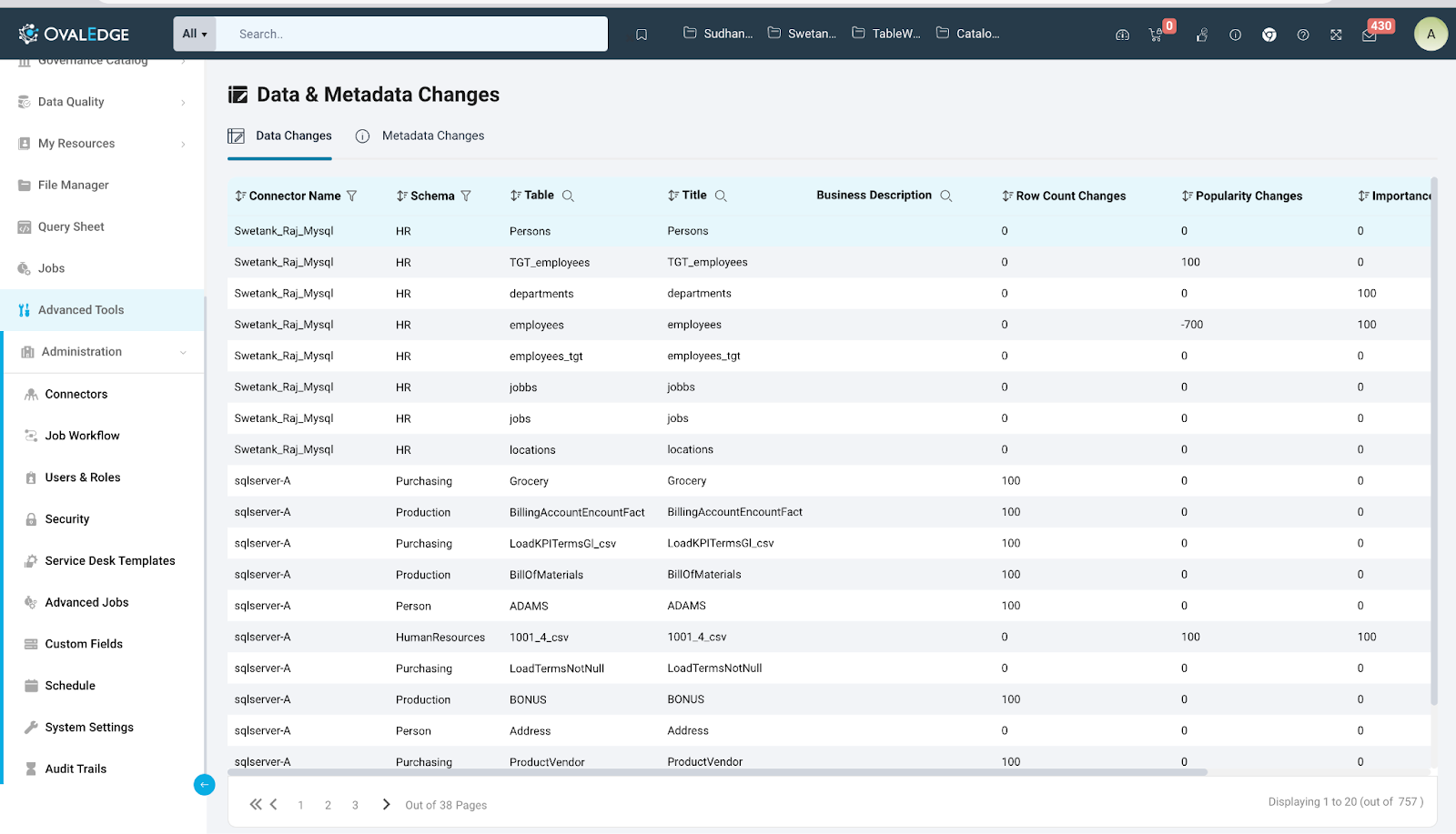Click the OvalEdge logo
Viewport: 1456px width, 834px height.
74,34
